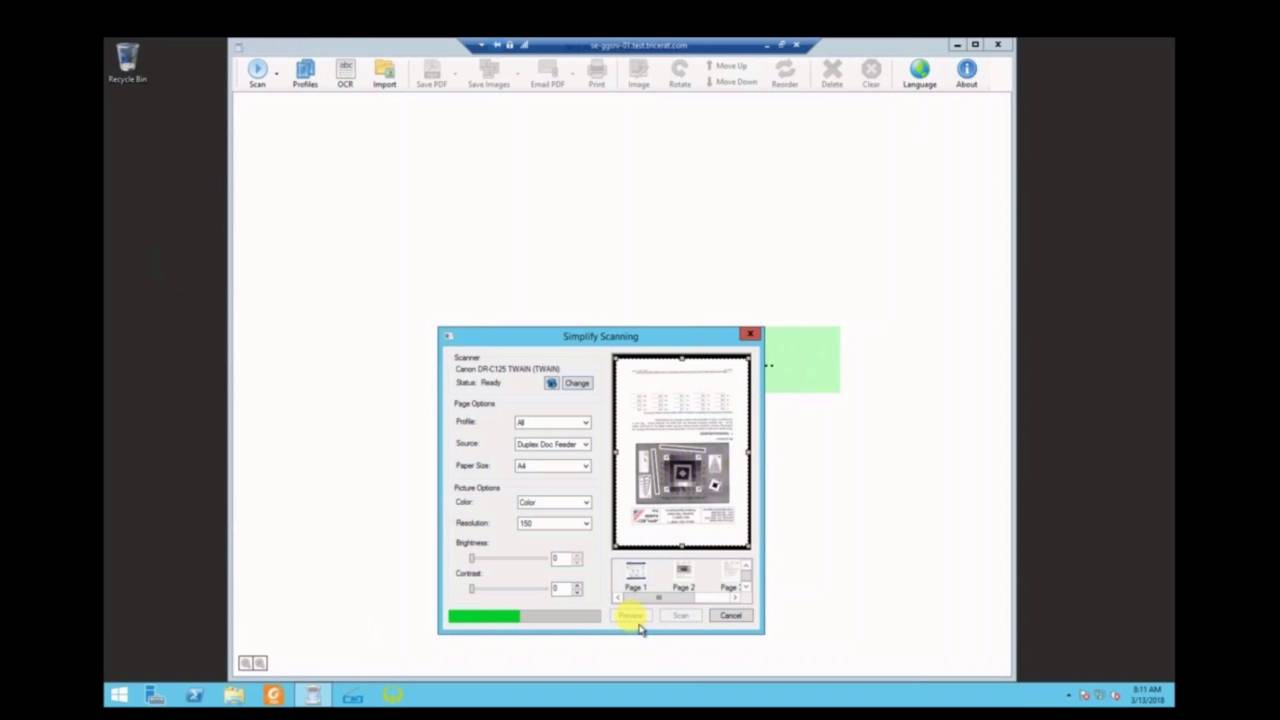Click the Image toolbar icon
The image size is (1280, 720).
tap(638, 73)
